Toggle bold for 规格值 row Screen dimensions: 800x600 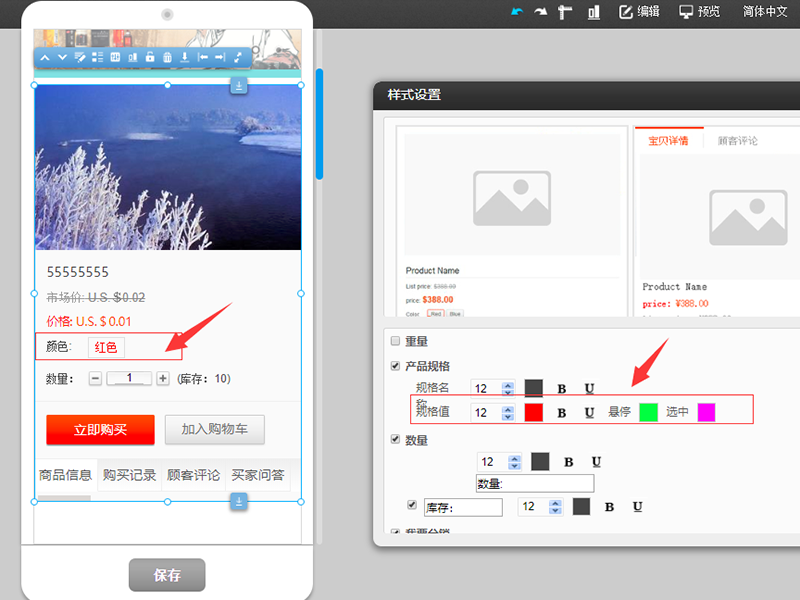(x=561, y=412)
